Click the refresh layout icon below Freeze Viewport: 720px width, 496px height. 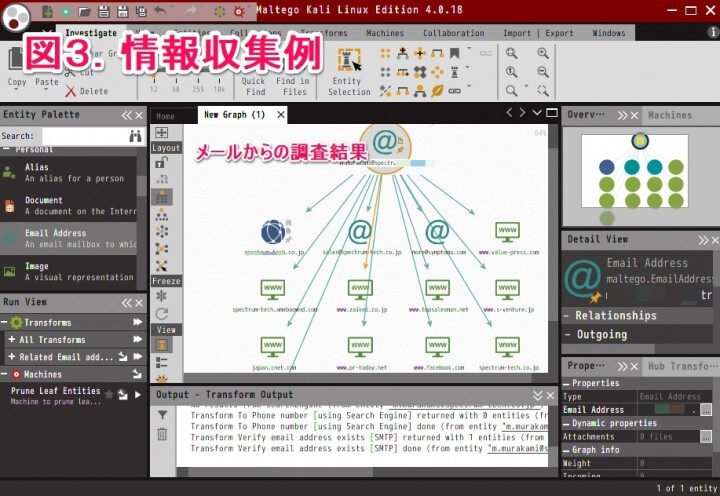pyautogui.click(x=161, y=314)
